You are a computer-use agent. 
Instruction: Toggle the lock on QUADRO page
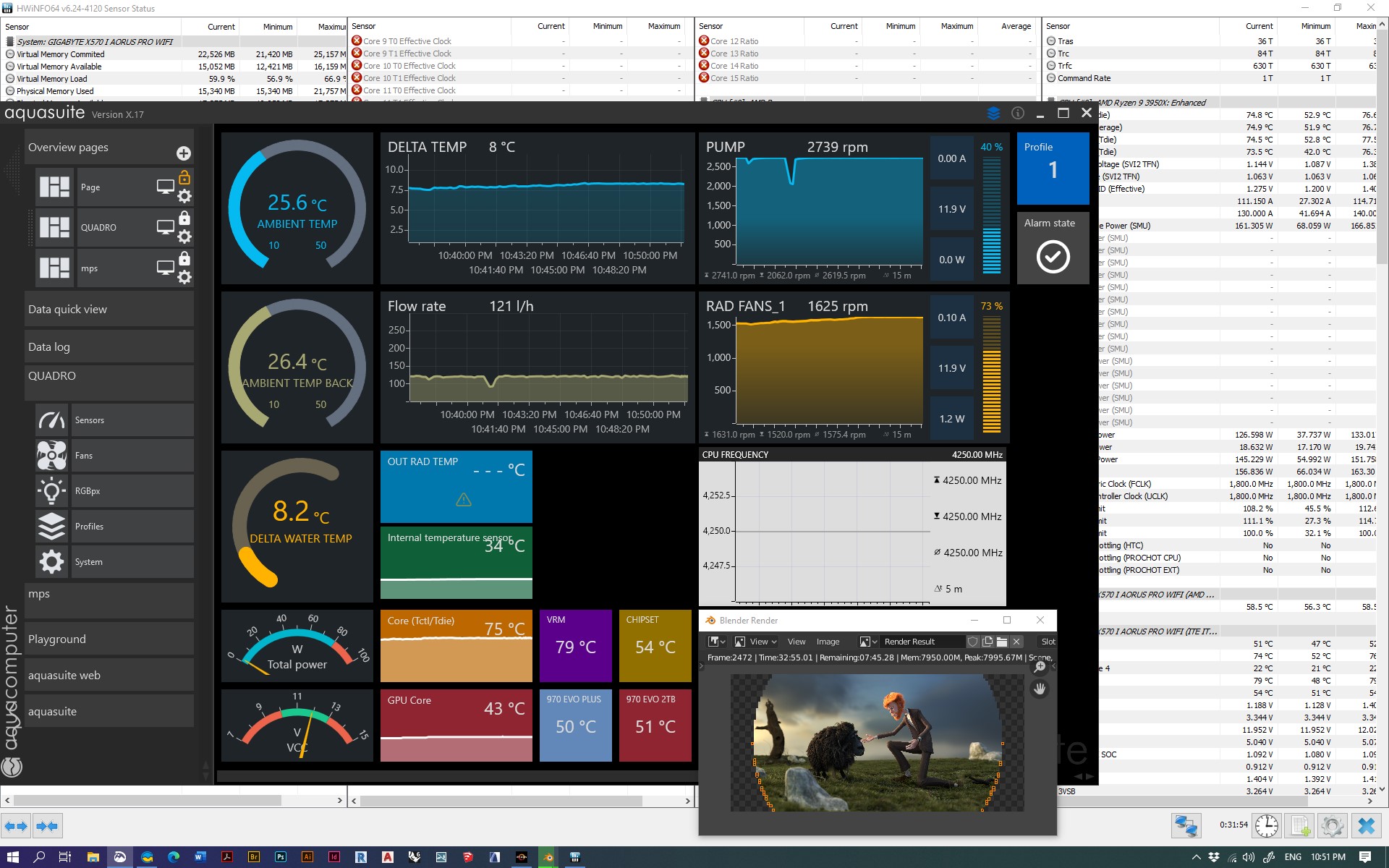[184, 218]
